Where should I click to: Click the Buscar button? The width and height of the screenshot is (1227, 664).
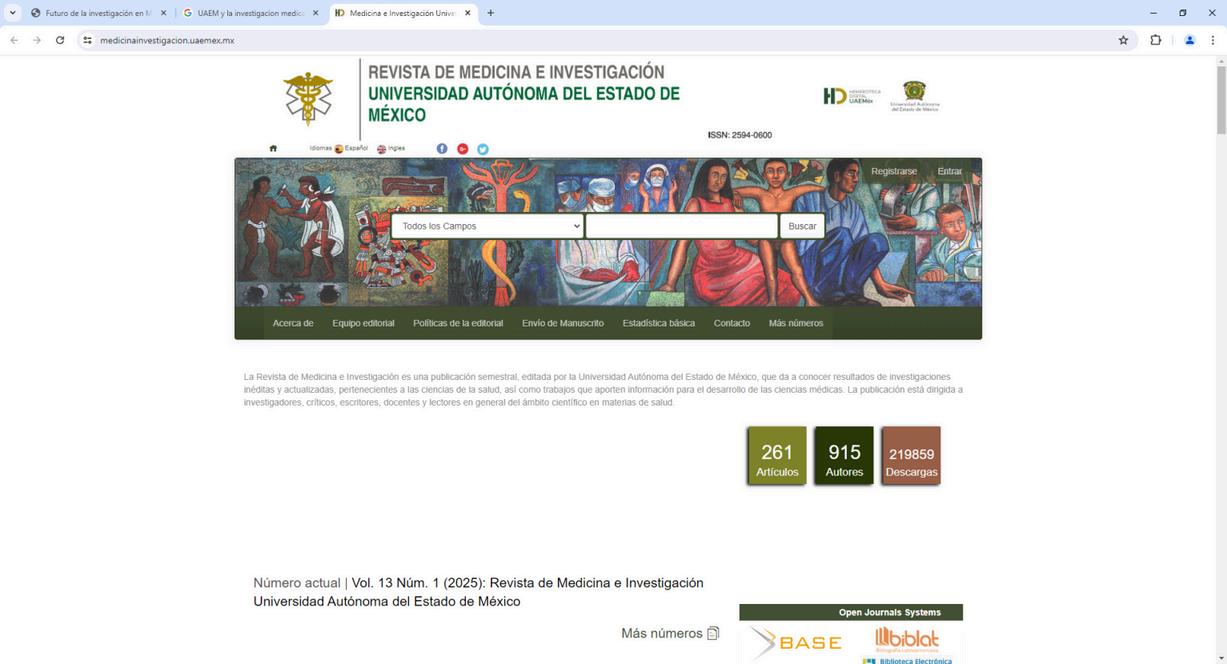click(x=802, y=226)
